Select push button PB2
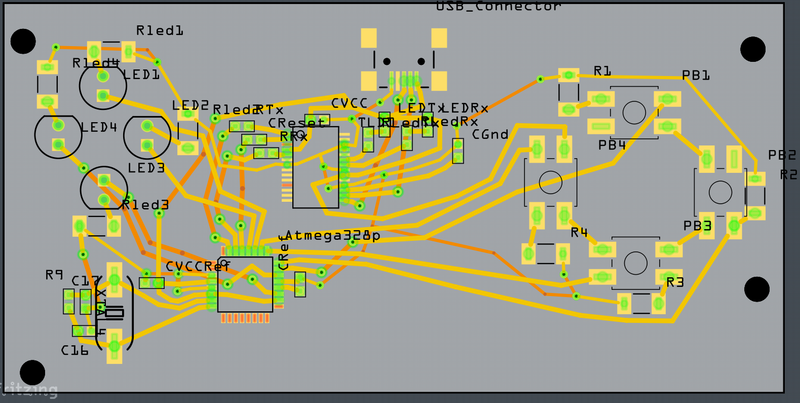 point(720,191)
